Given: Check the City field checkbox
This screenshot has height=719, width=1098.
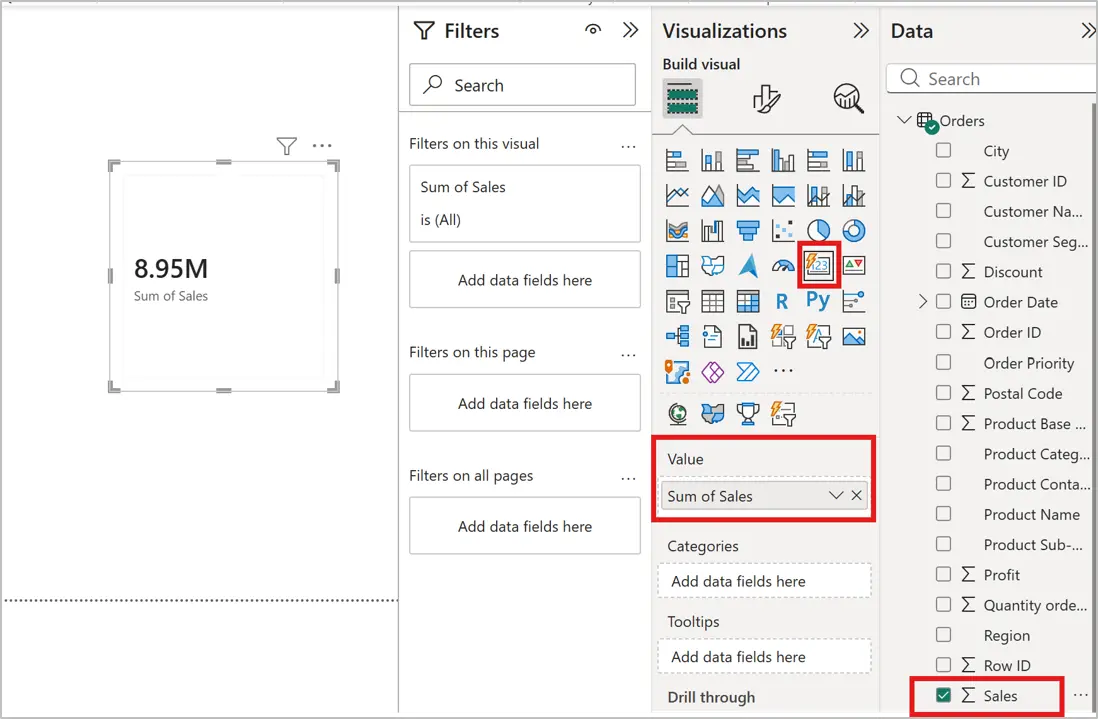Looking at the screenshot, I should click(x=943, y=151).
